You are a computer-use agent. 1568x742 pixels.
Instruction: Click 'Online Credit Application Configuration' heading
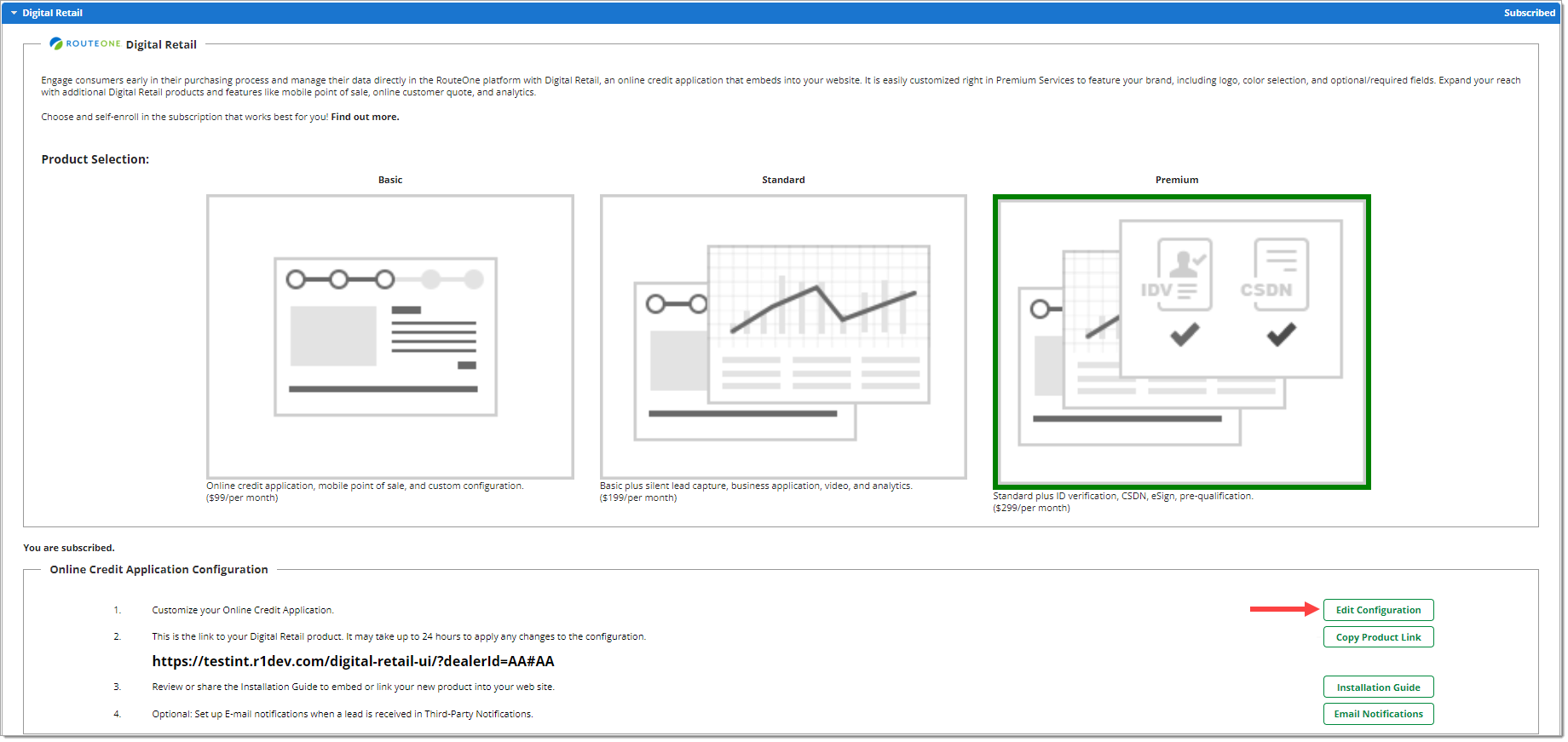(x=159, y=569)
